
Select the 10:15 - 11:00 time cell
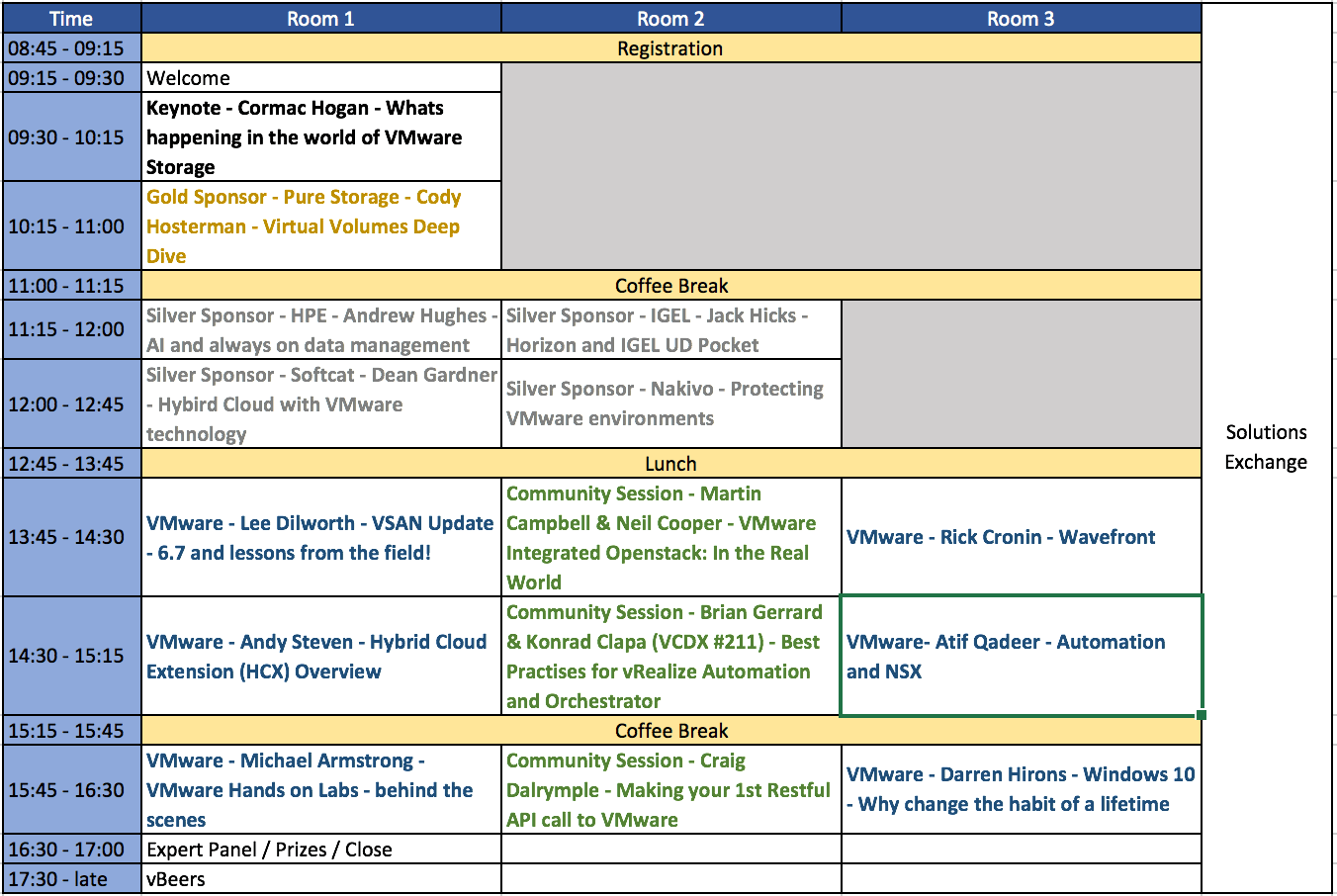pyautogui.click(x=72, y=226)
